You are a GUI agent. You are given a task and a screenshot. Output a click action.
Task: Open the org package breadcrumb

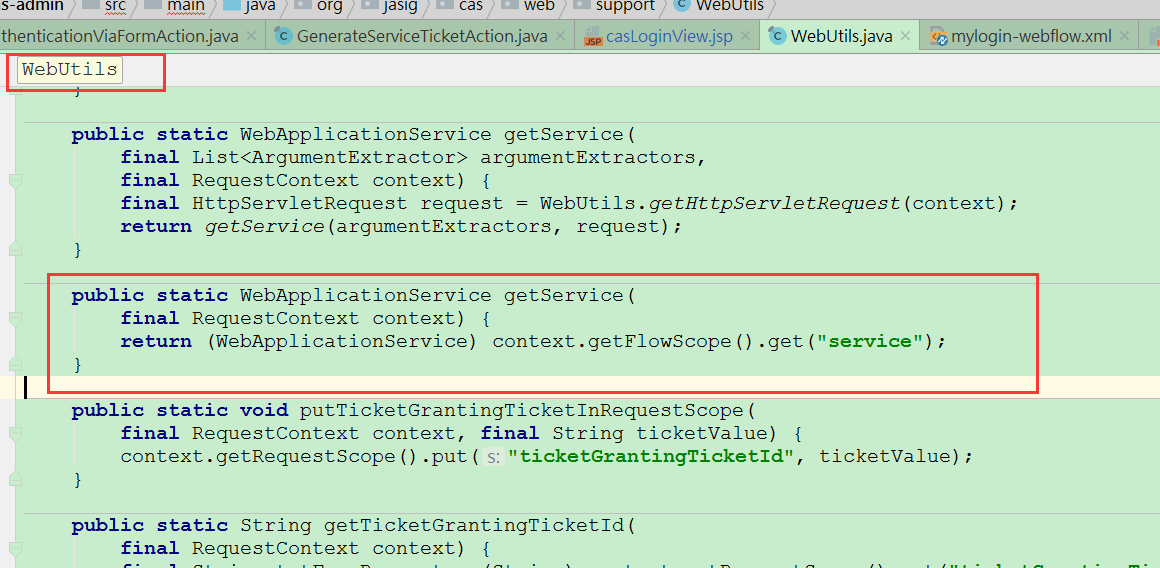[x=320, y=6]
